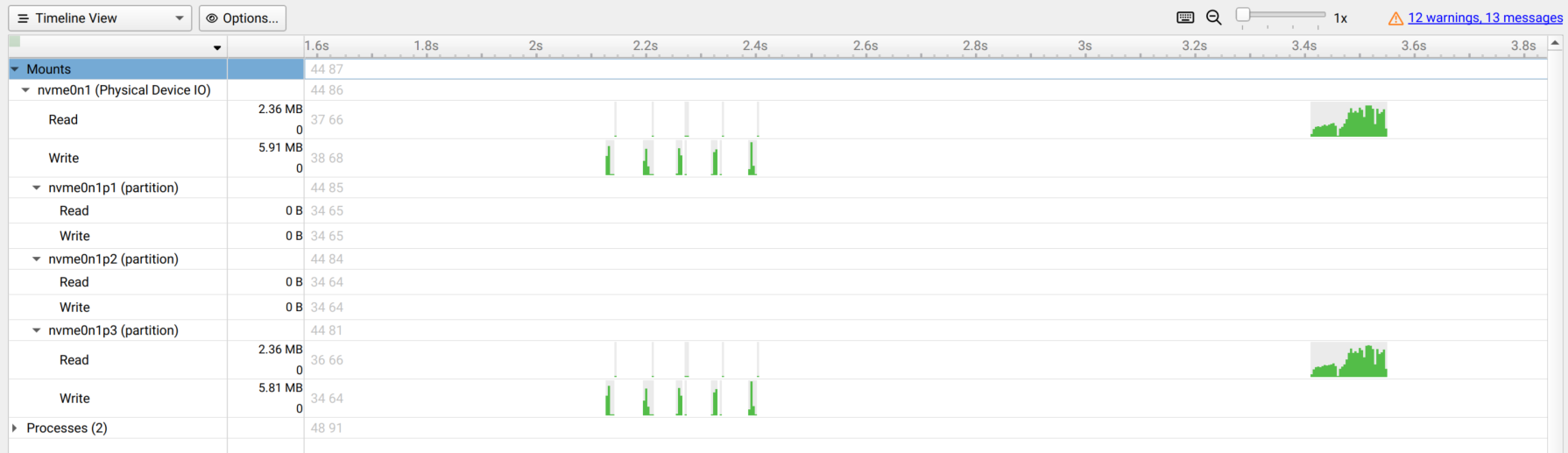Click the 3s mark on time ruler
Viewport: 1568px width, 453px height.
tap(1084, 46)
